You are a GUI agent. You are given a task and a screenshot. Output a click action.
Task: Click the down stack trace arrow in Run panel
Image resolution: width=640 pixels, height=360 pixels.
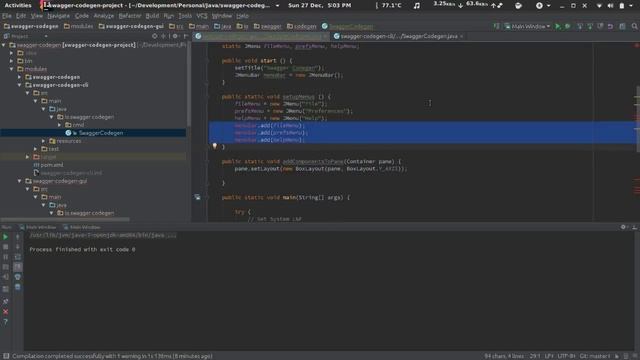(18, 247)
